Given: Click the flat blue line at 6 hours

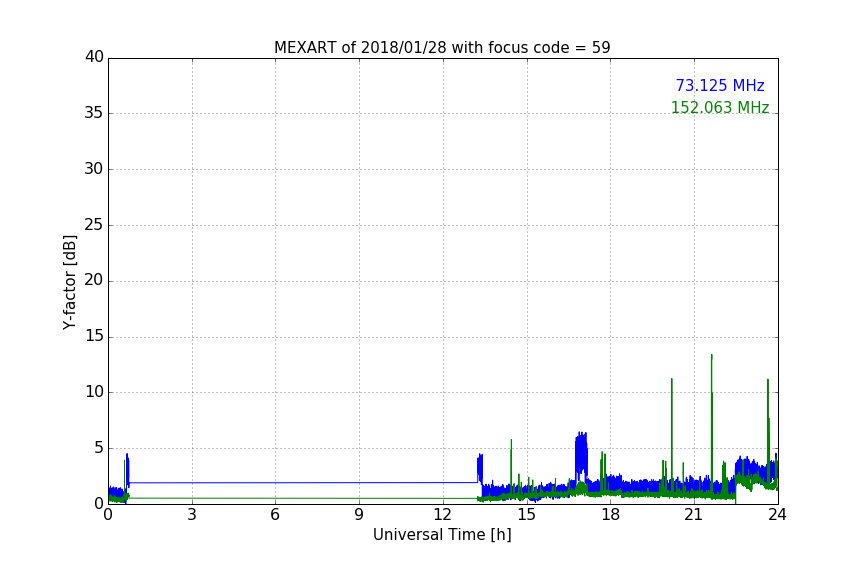Looking at the screenshot, I should [x=275, y=482].
